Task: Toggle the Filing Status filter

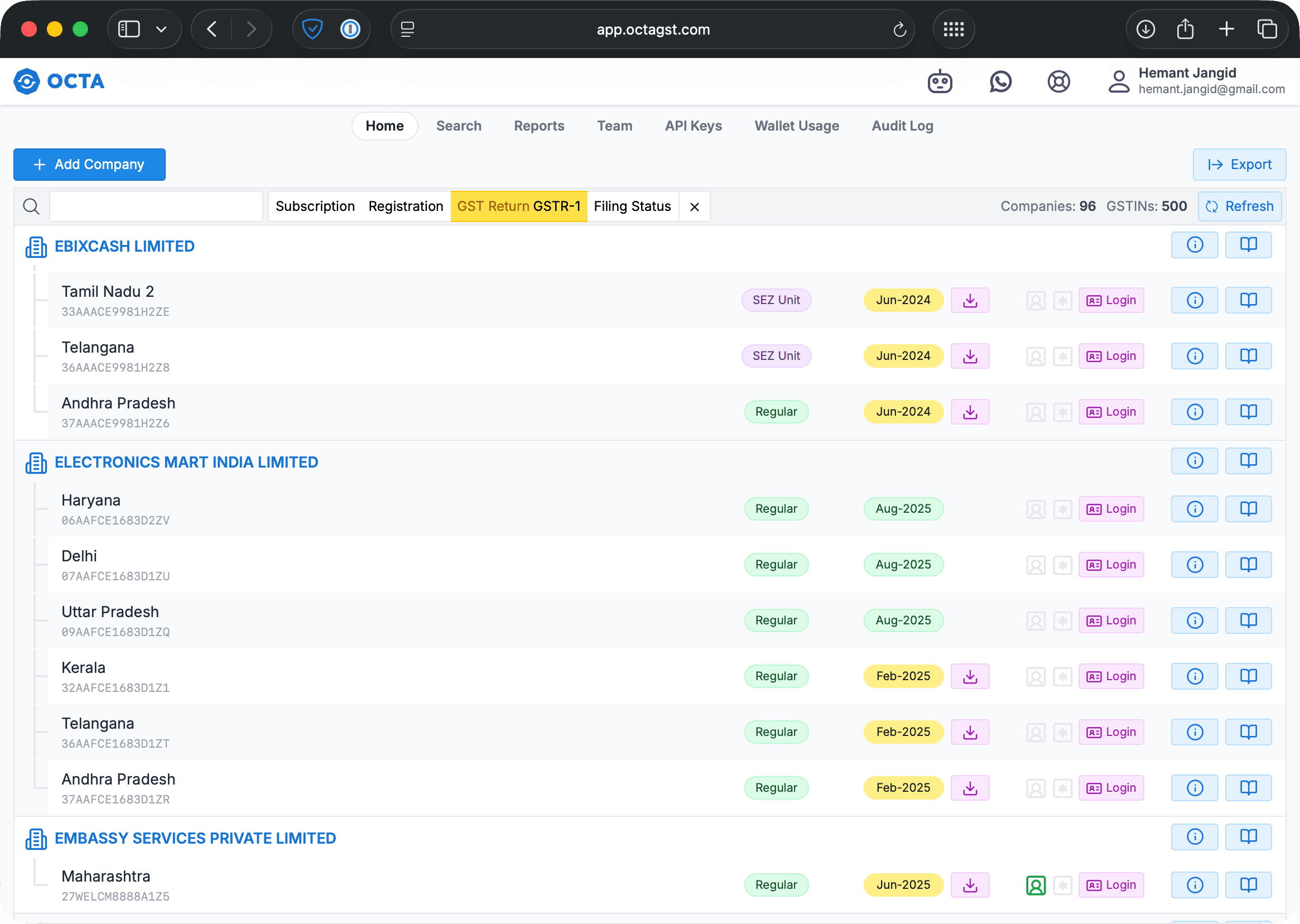Action: click(x=632, y=206)
